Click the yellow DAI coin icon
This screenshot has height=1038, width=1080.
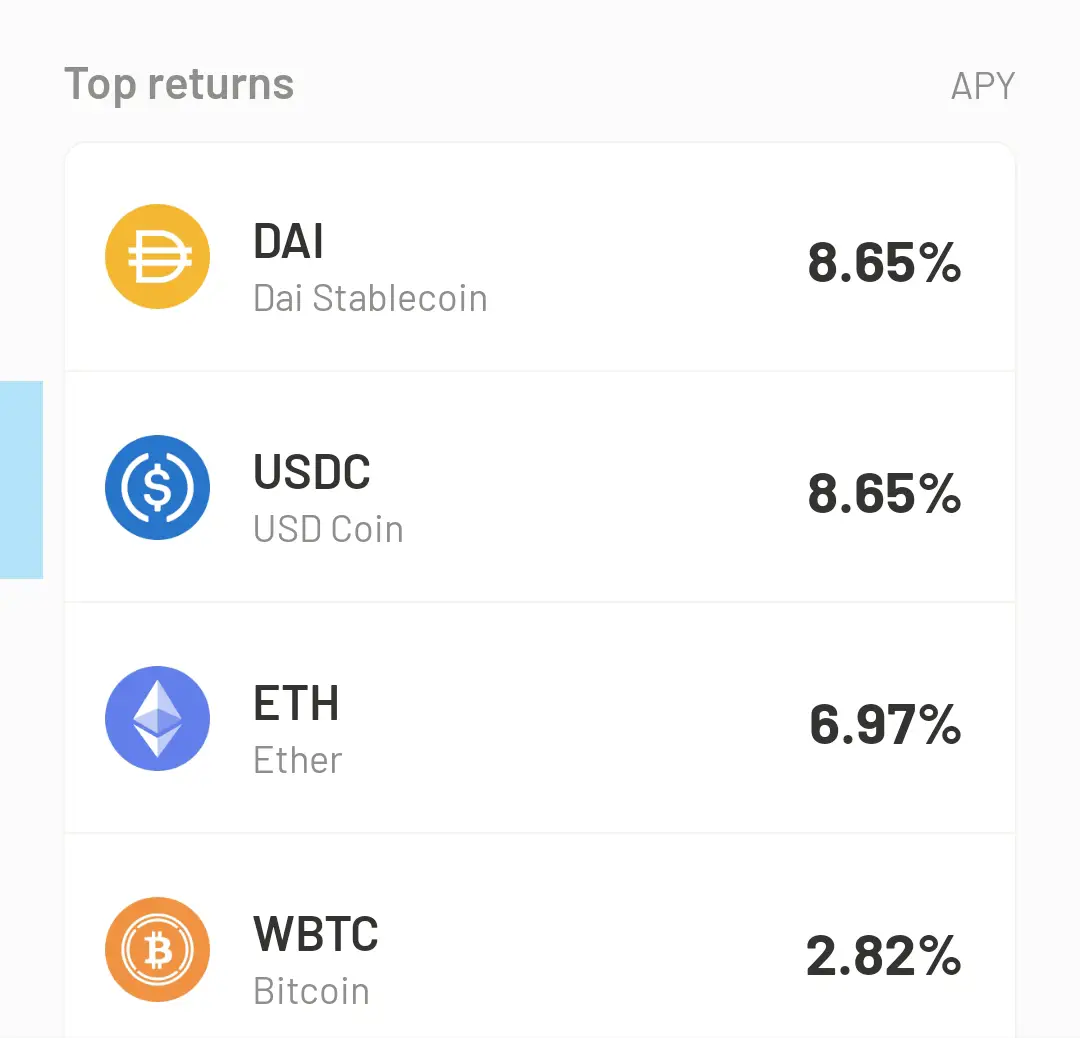tap(157, 256)
